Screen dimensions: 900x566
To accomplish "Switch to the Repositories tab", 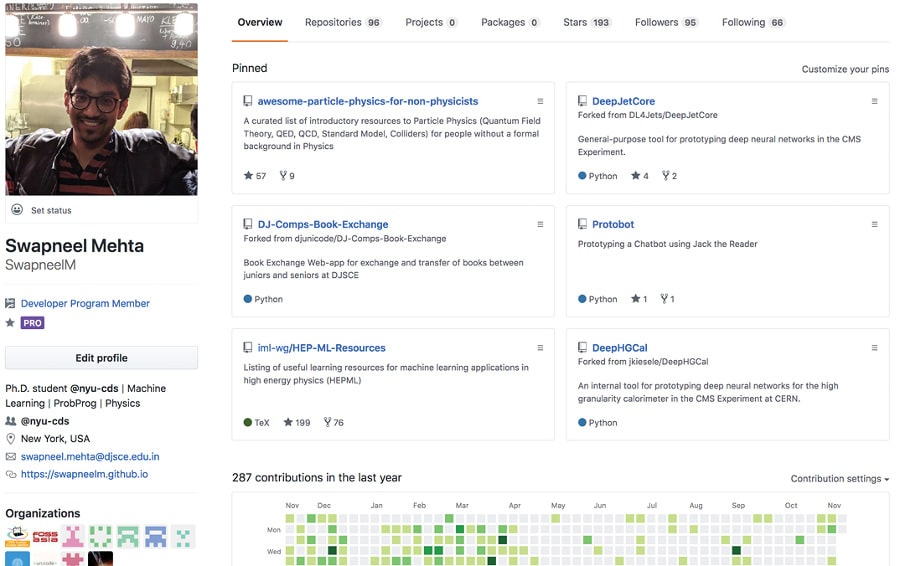I will click(343, 22).
